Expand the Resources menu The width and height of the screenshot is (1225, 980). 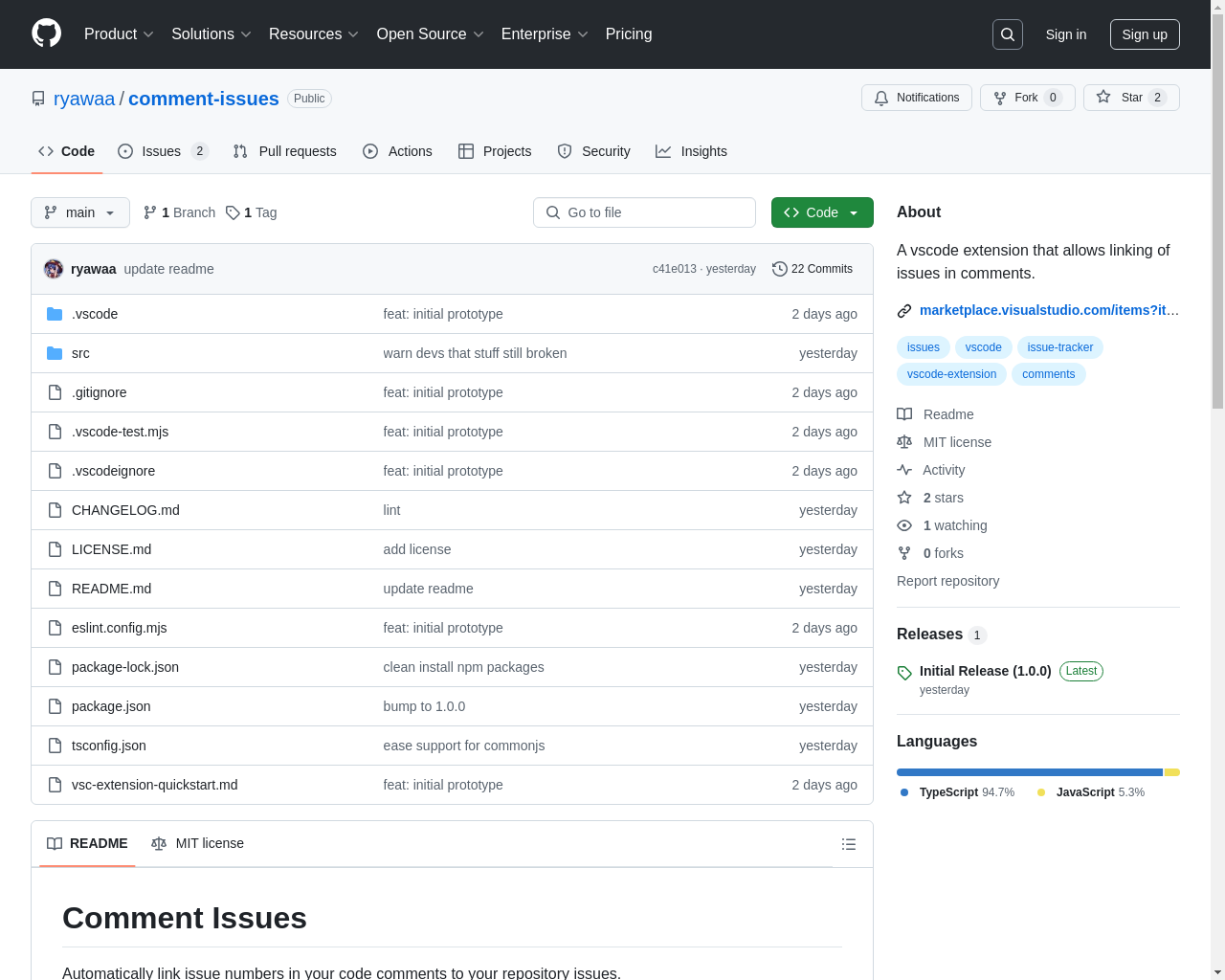click(x=314, y=34)
